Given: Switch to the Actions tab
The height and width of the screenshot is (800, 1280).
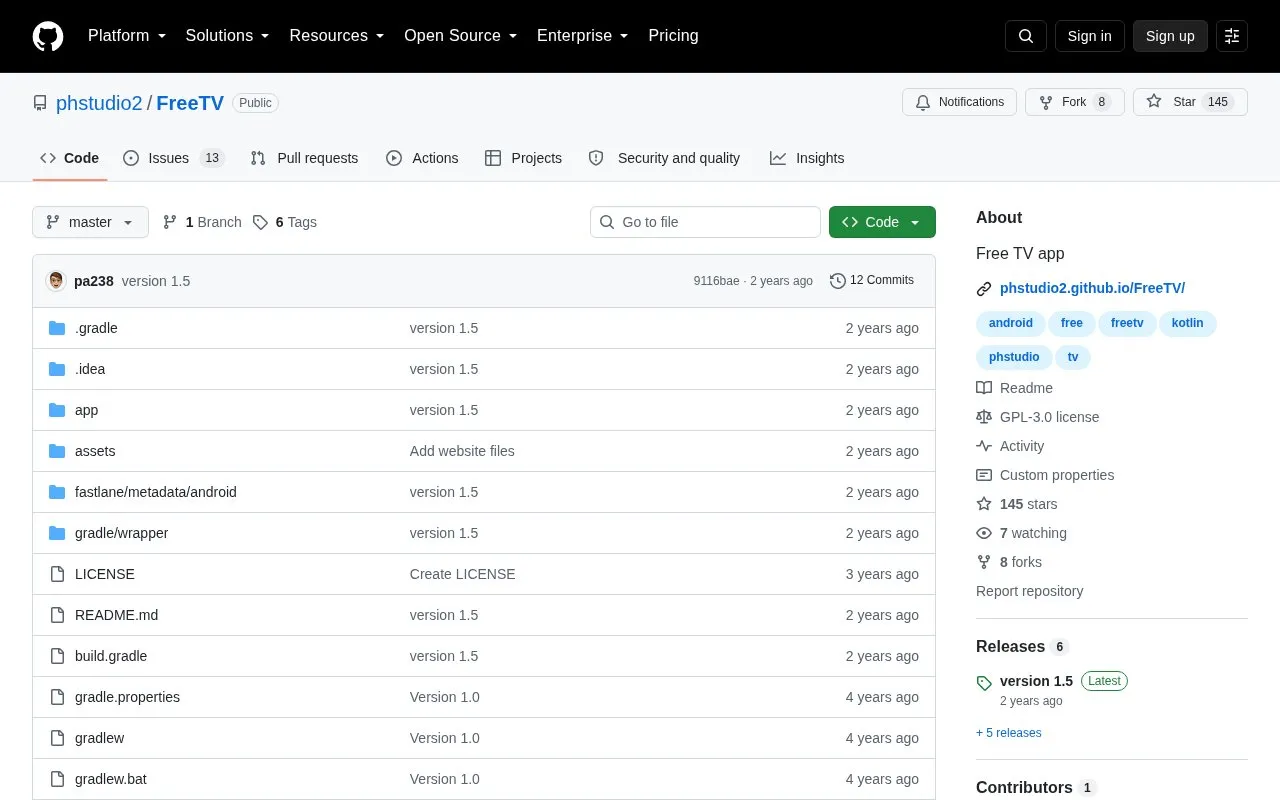Looking at the screenshot, I should pos(422,158).
